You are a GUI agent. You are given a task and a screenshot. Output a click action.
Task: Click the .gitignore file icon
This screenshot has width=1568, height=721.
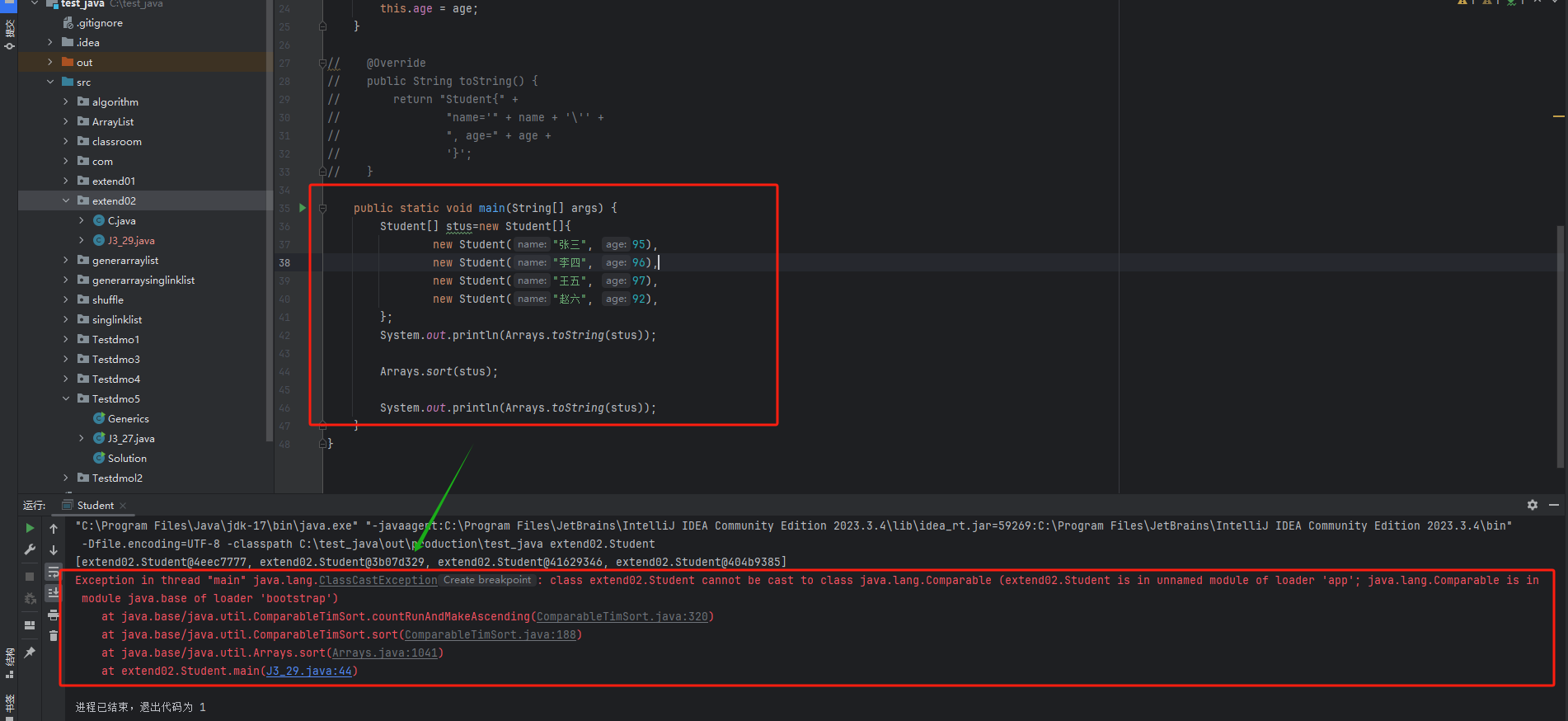68,22
